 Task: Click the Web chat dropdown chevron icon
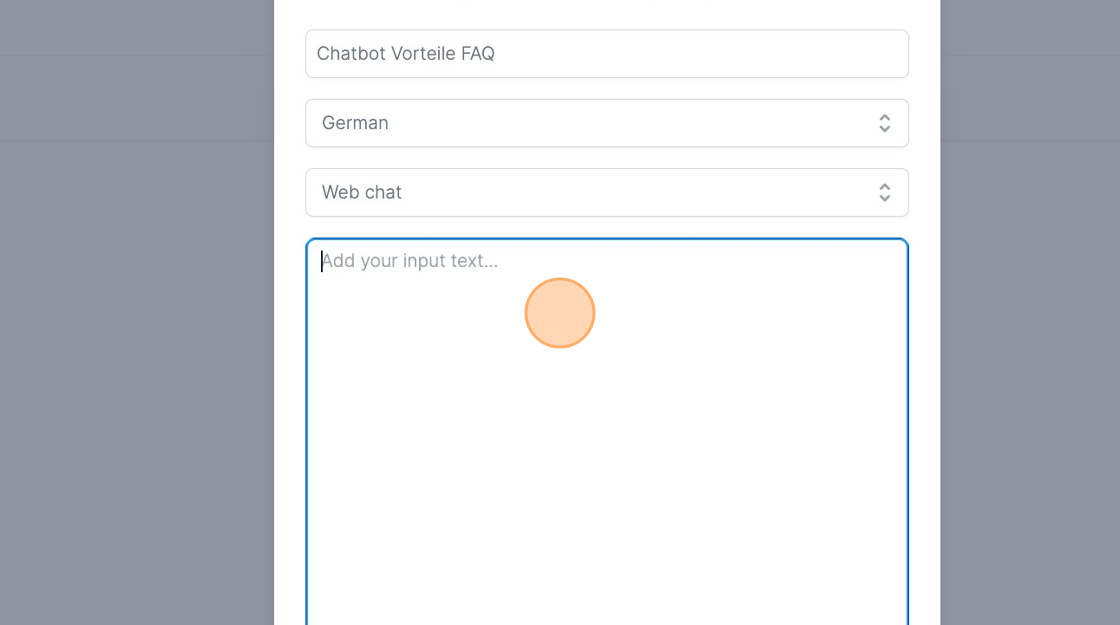[884, 192]
